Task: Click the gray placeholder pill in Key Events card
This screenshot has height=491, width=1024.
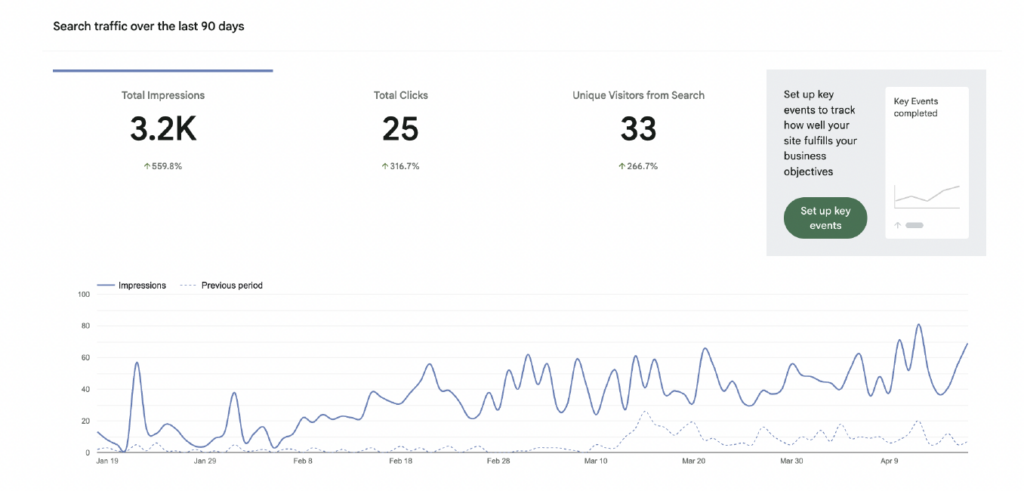Action: tap(914, 225)
